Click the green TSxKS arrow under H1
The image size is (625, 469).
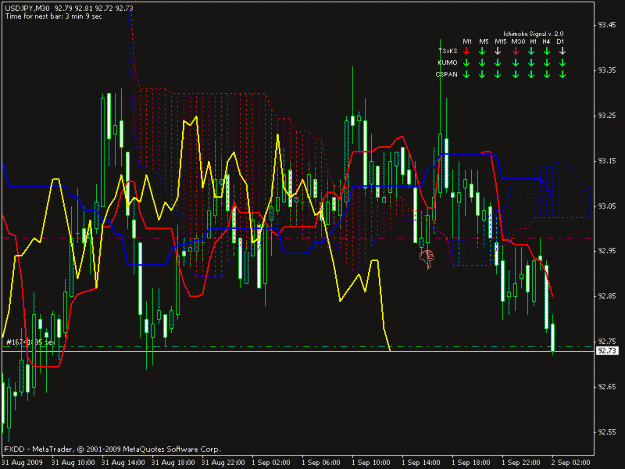(x=531, y=51)
